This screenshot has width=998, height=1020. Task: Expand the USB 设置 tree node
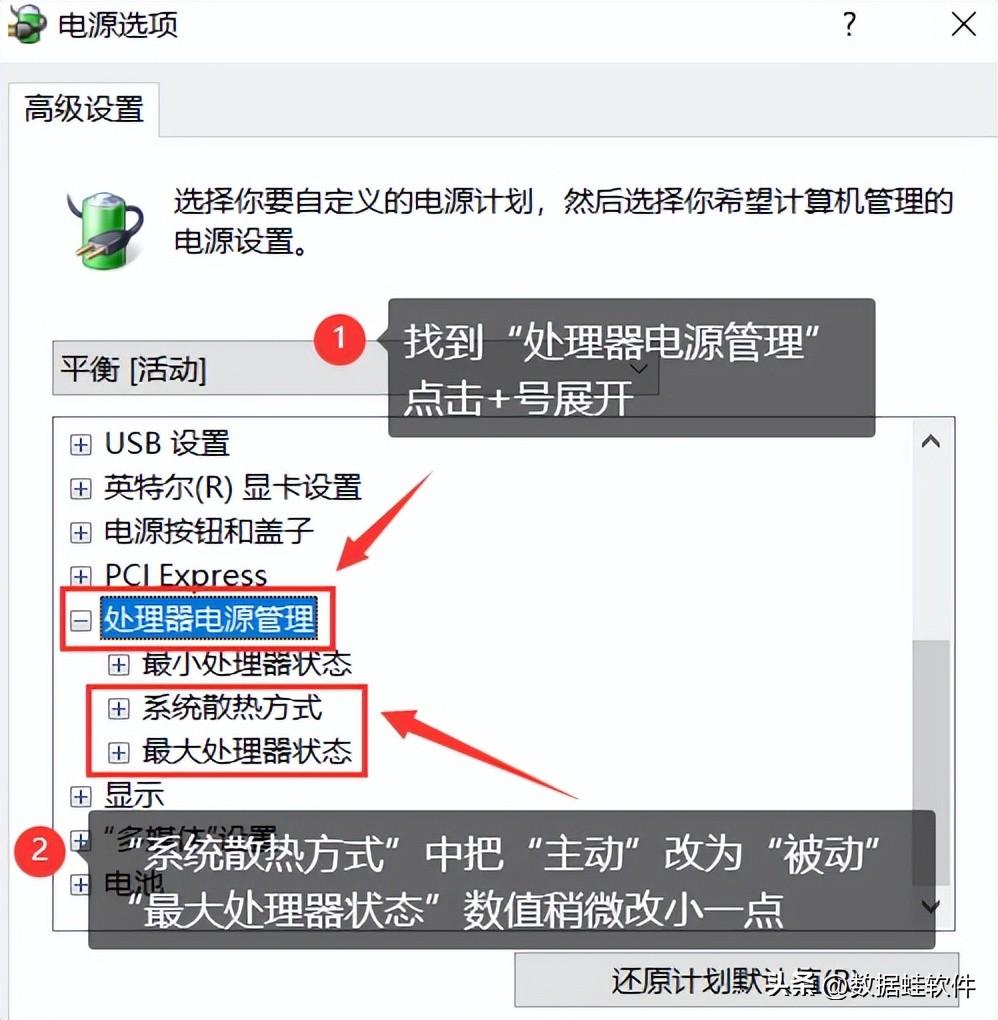(x=80, y=444)
